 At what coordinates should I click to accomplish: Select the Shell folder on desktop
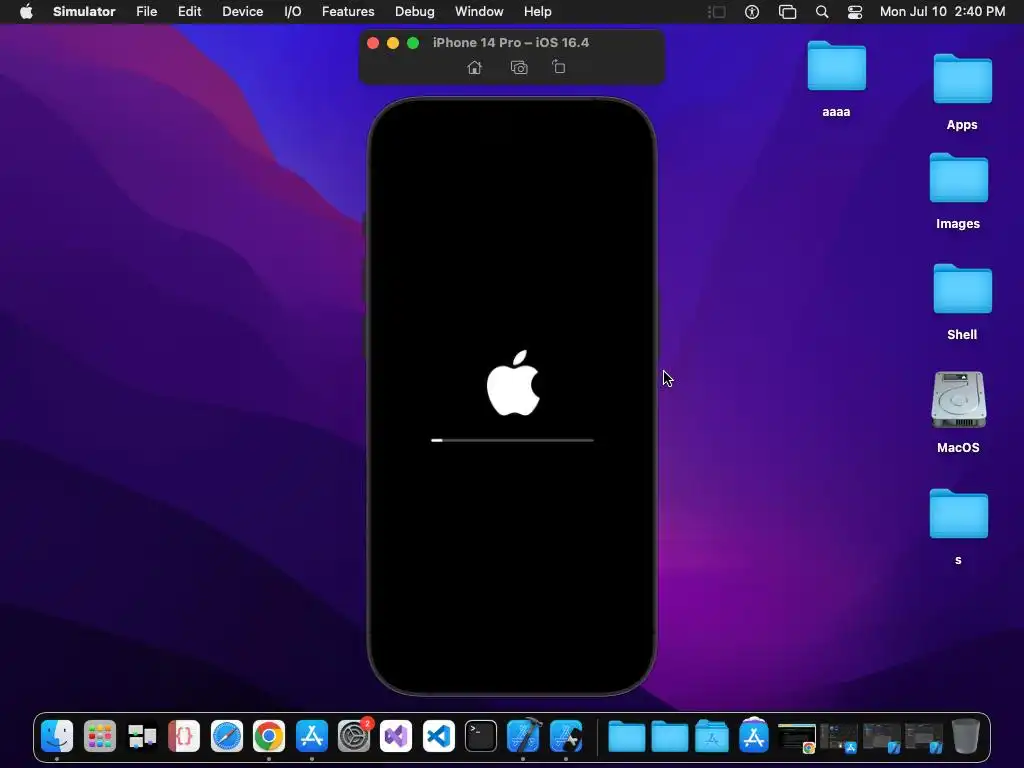coord(963,289)
